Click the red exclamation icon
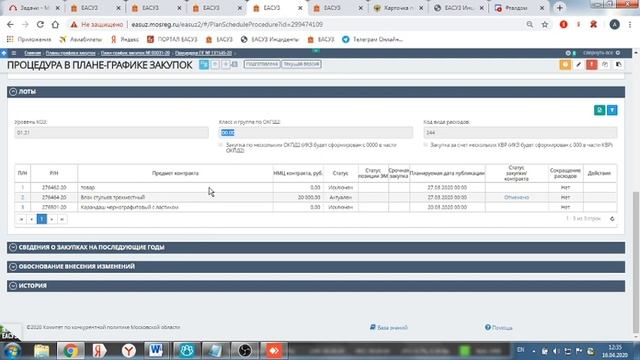The width and height of the screenshot is (640, 360). [x=591, y=64]
